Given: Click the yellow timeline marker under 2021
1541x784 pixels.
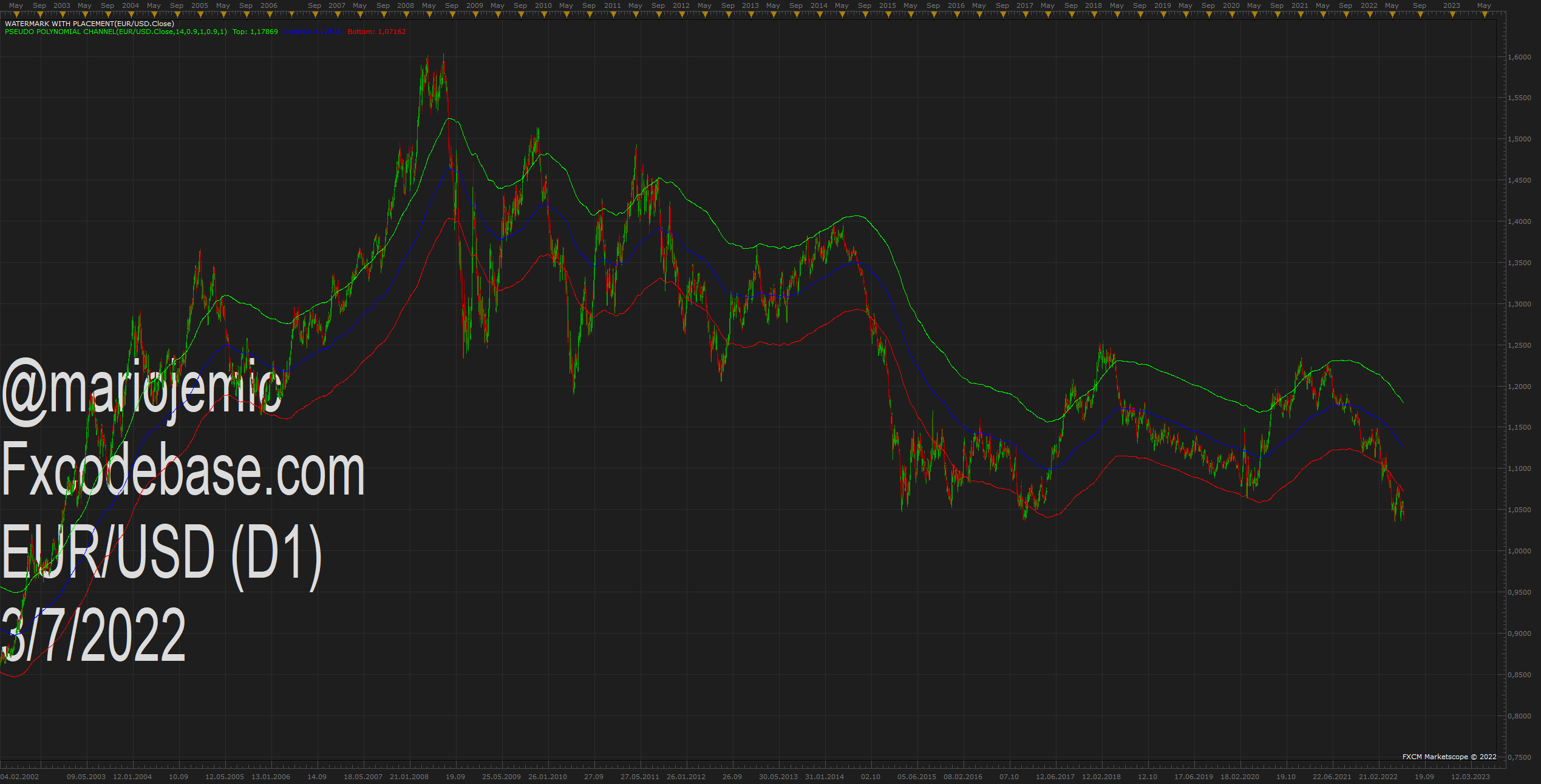Looking at the screenshot, I should tap(1301, 14).
